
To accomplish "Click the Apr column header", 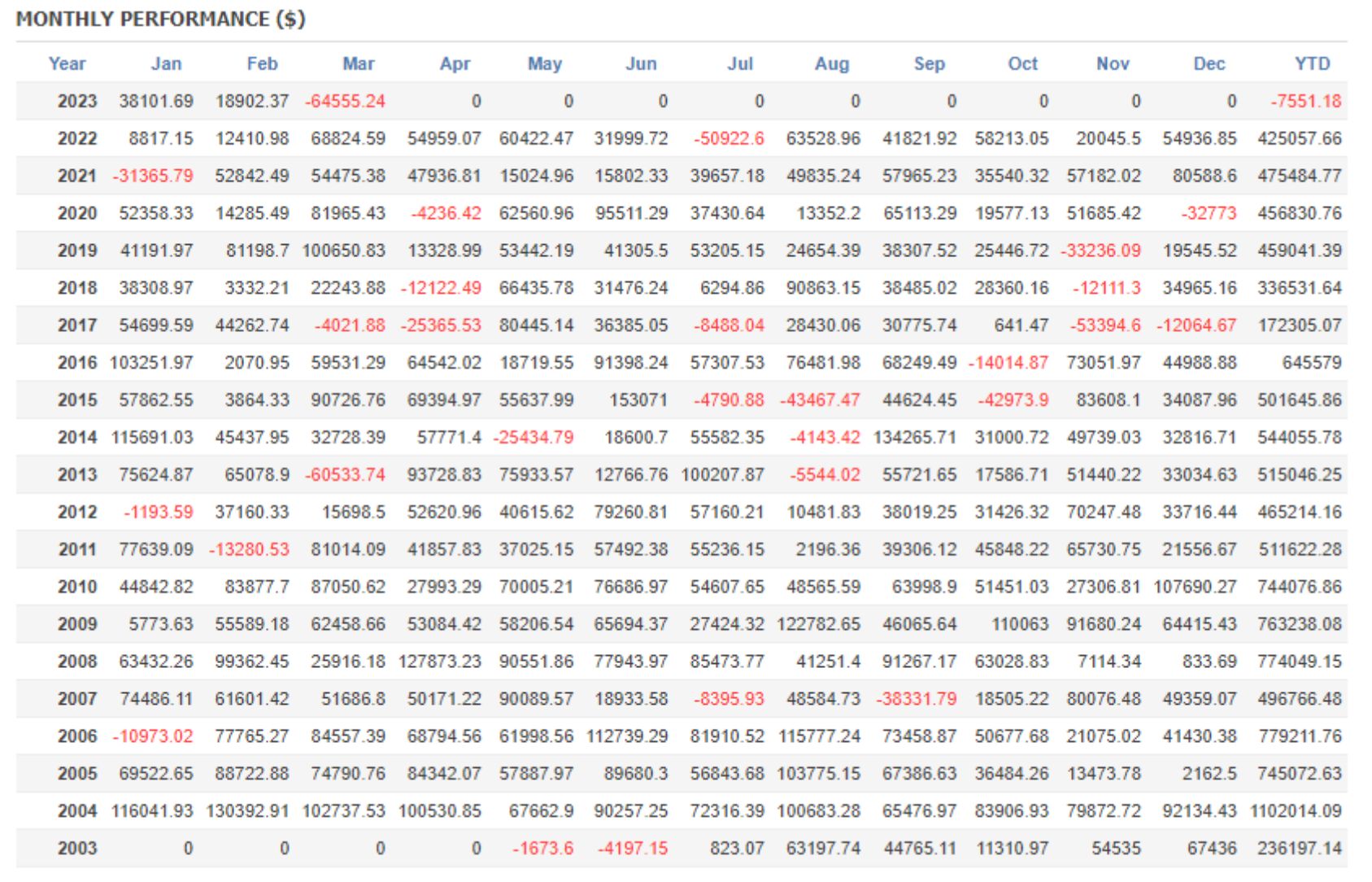I will point(455,63).
